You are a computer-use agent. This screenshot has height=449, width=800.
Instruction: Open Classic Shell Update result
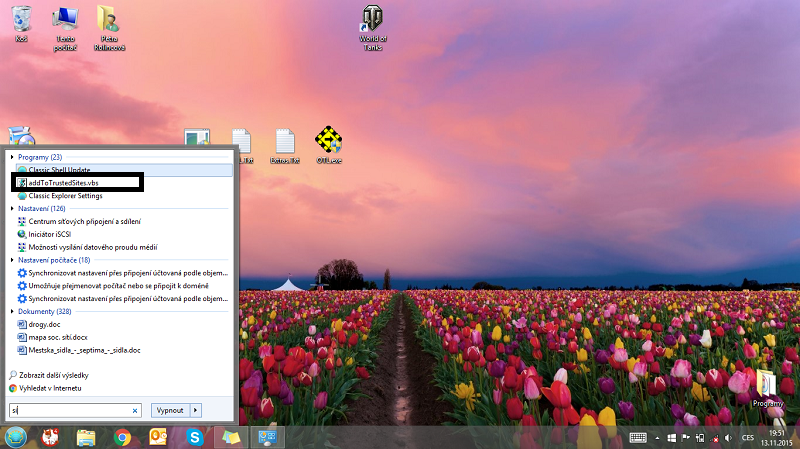pyautogui.click(x=123, y=170)
